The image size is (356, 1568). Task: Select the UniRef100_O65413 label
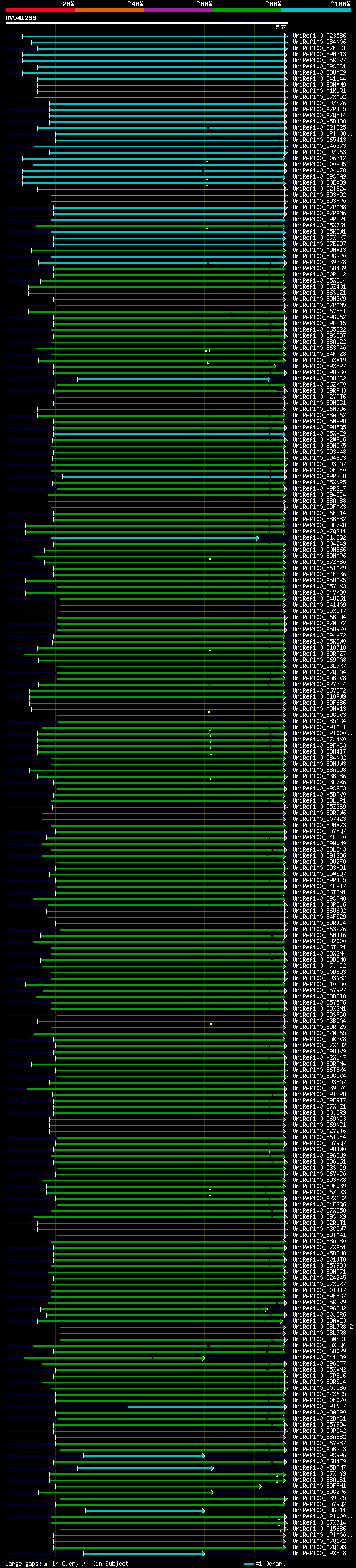tap(319, 140)
